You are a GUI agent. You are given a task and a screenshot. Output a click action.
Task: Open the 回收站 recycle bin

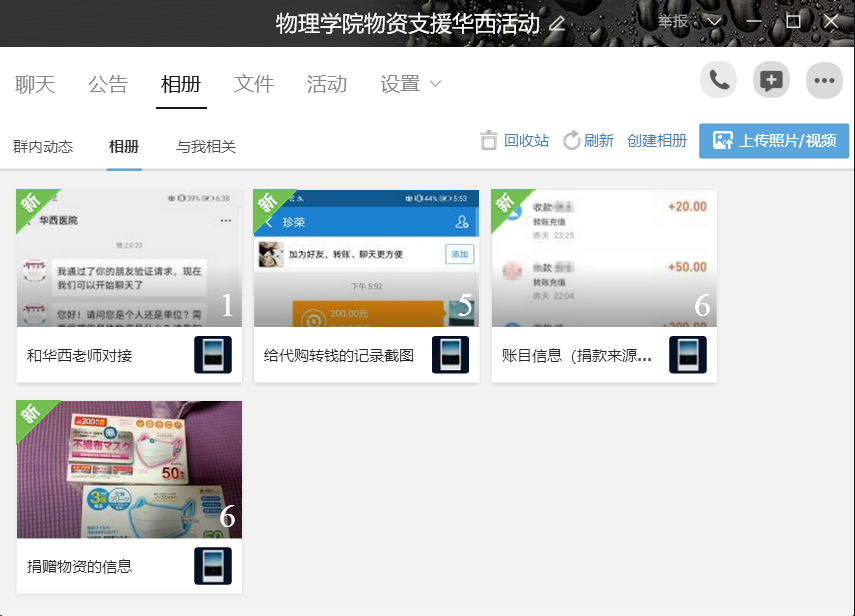tap(515, 141)
